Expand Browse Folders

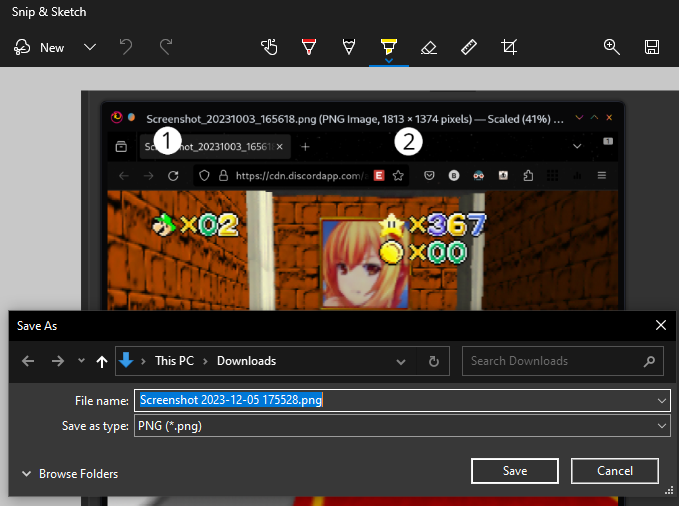click(x=70, y=474)
